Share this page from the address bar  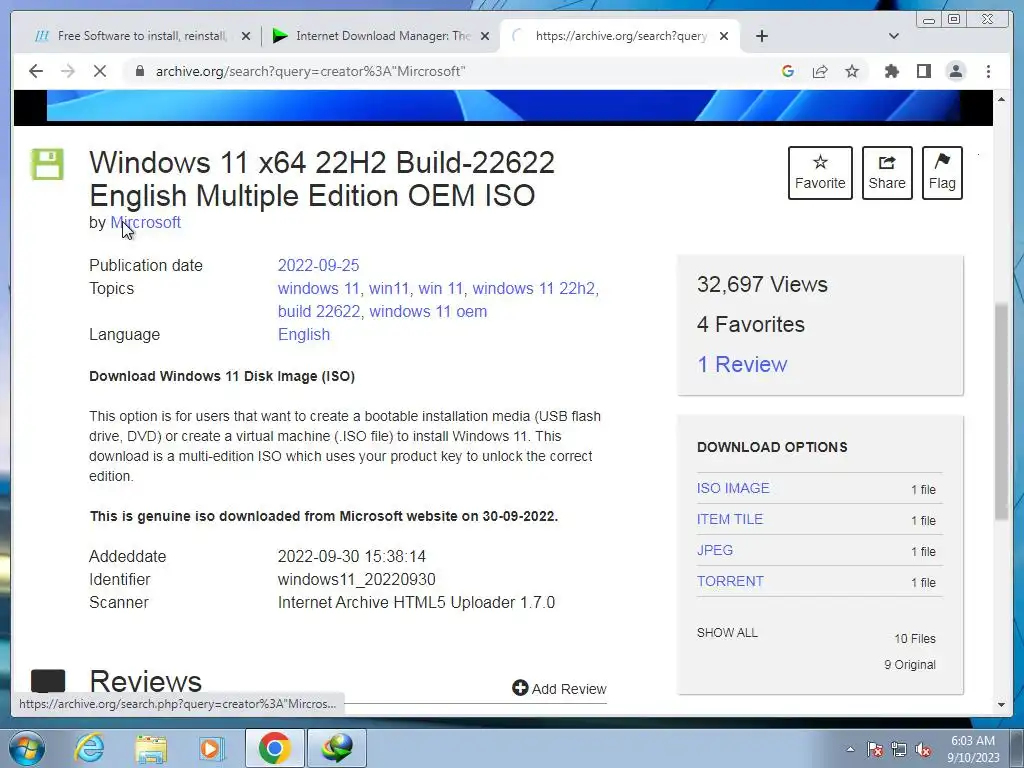click(820, 71)
